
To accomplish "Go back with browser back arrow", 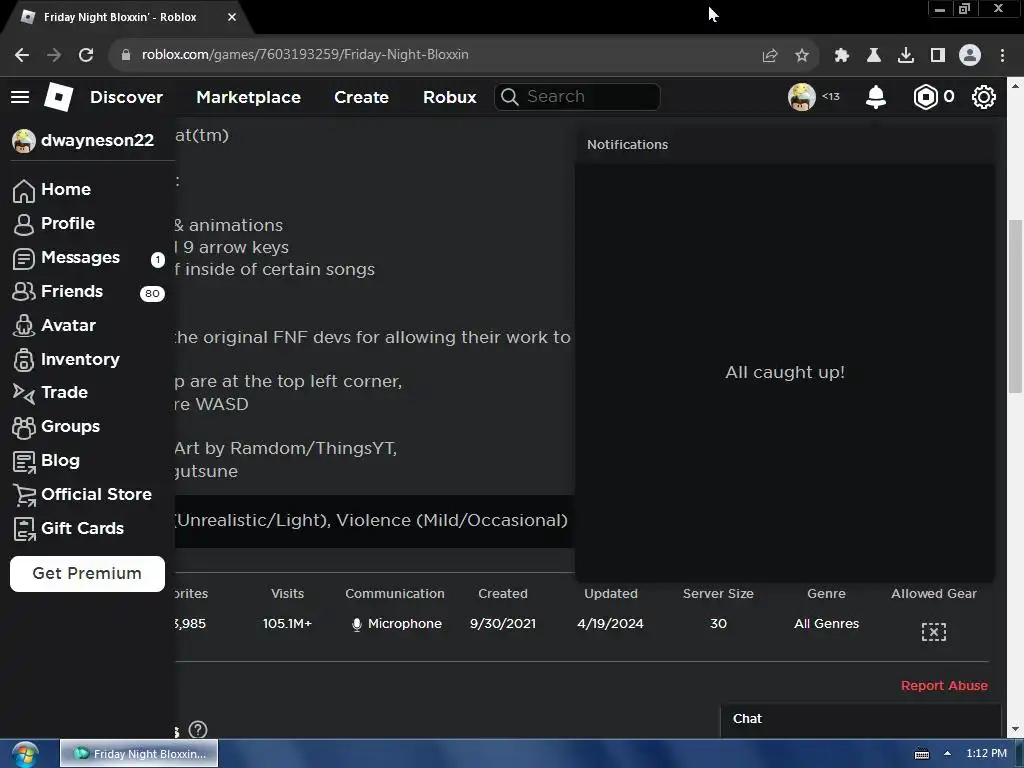I will [22, 55].
